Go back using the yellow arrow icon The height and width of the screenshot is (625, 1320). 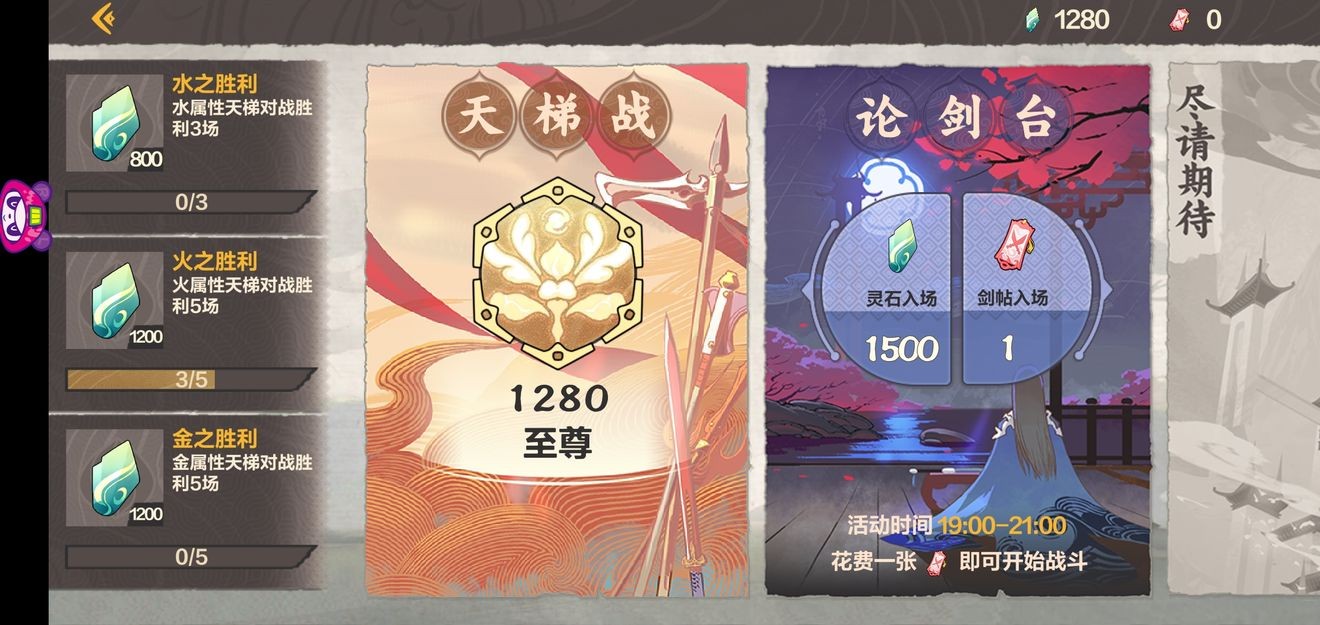click(x=103, y=19)
